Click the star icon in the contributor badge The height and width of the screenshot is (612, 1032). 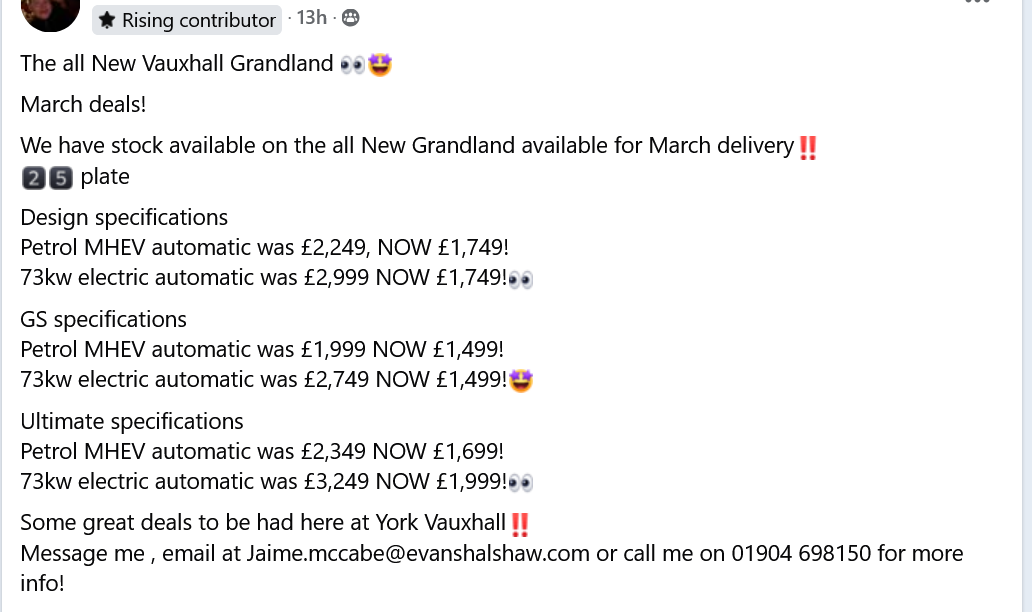coord(107,20)
